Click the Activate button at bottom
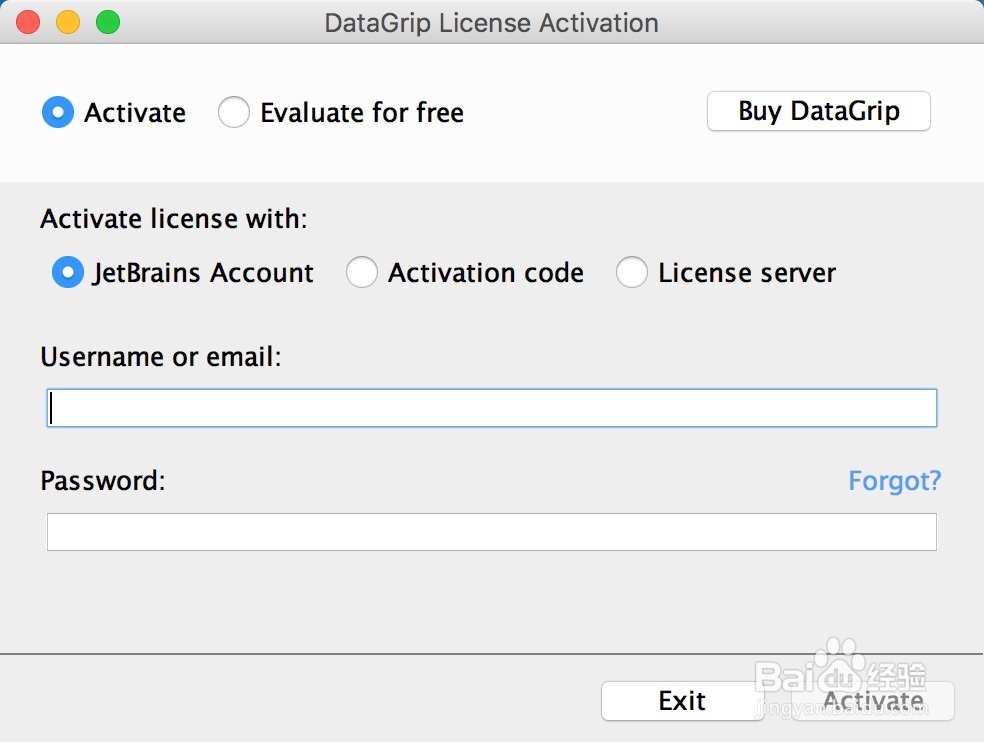Image resolution: width=984 pixels, height=742 pixels. click(872, 701)
